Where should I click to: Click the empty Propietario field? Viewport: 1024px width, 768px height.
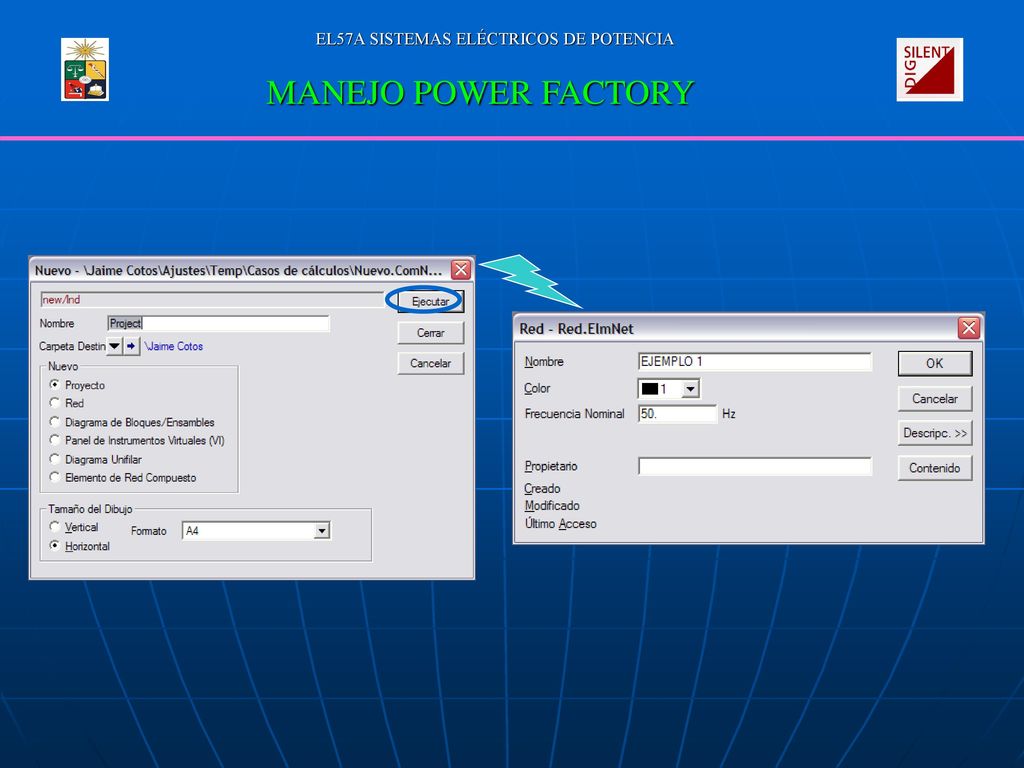(x=754, y=466)
